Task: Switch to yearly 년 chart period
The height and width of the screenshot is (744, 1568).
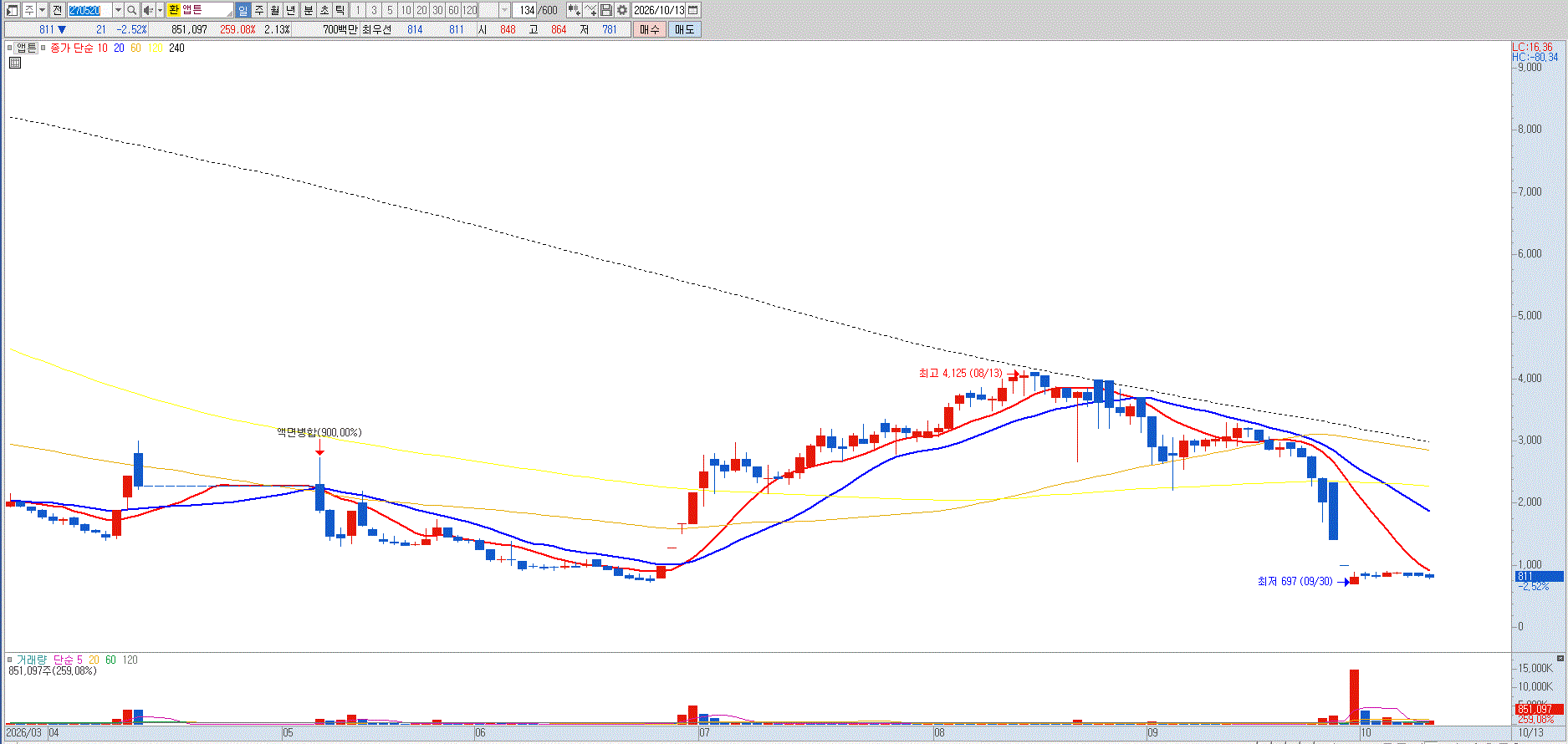Action: pos(291,10)
